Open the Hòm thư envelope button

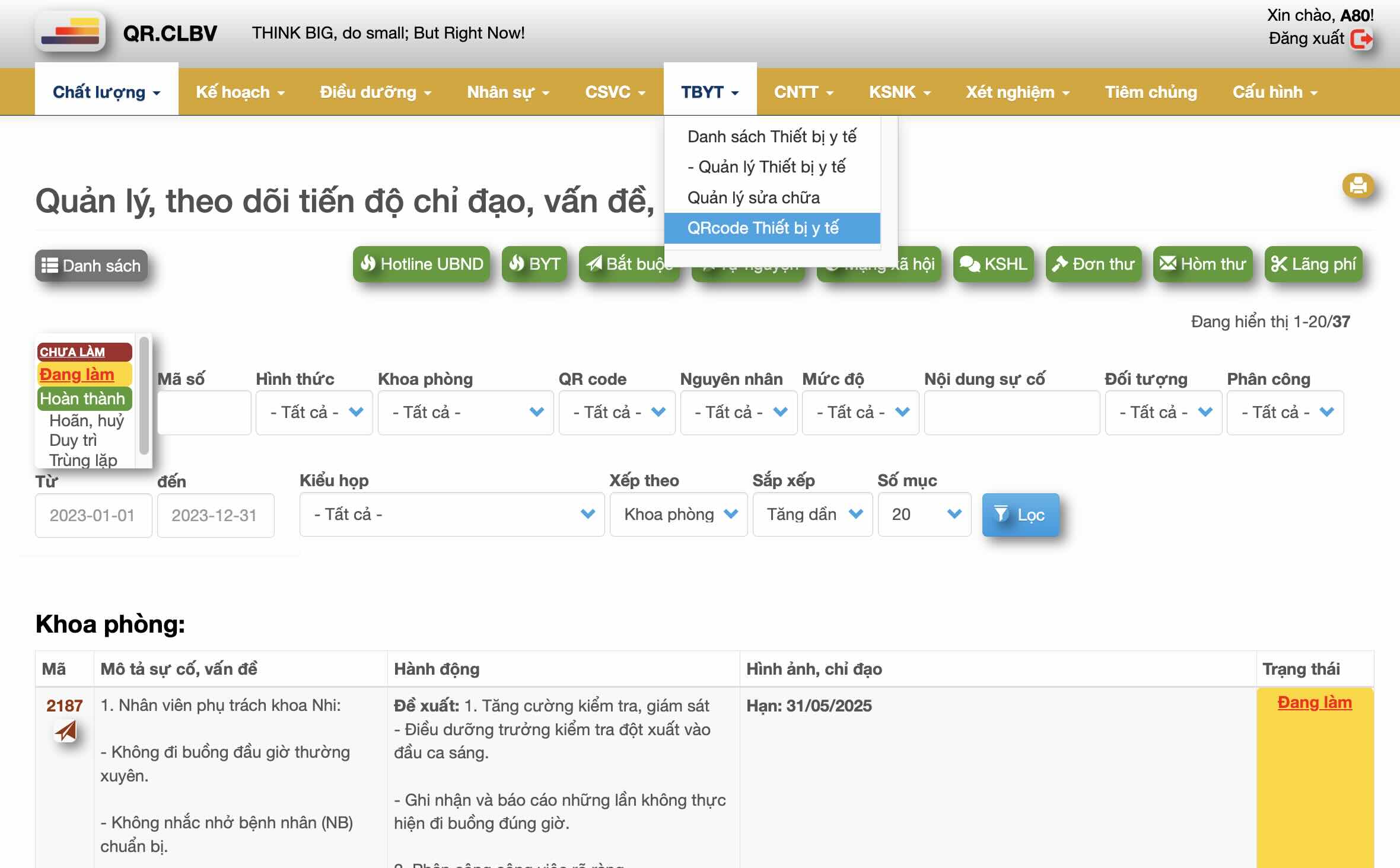(1202, 264)
